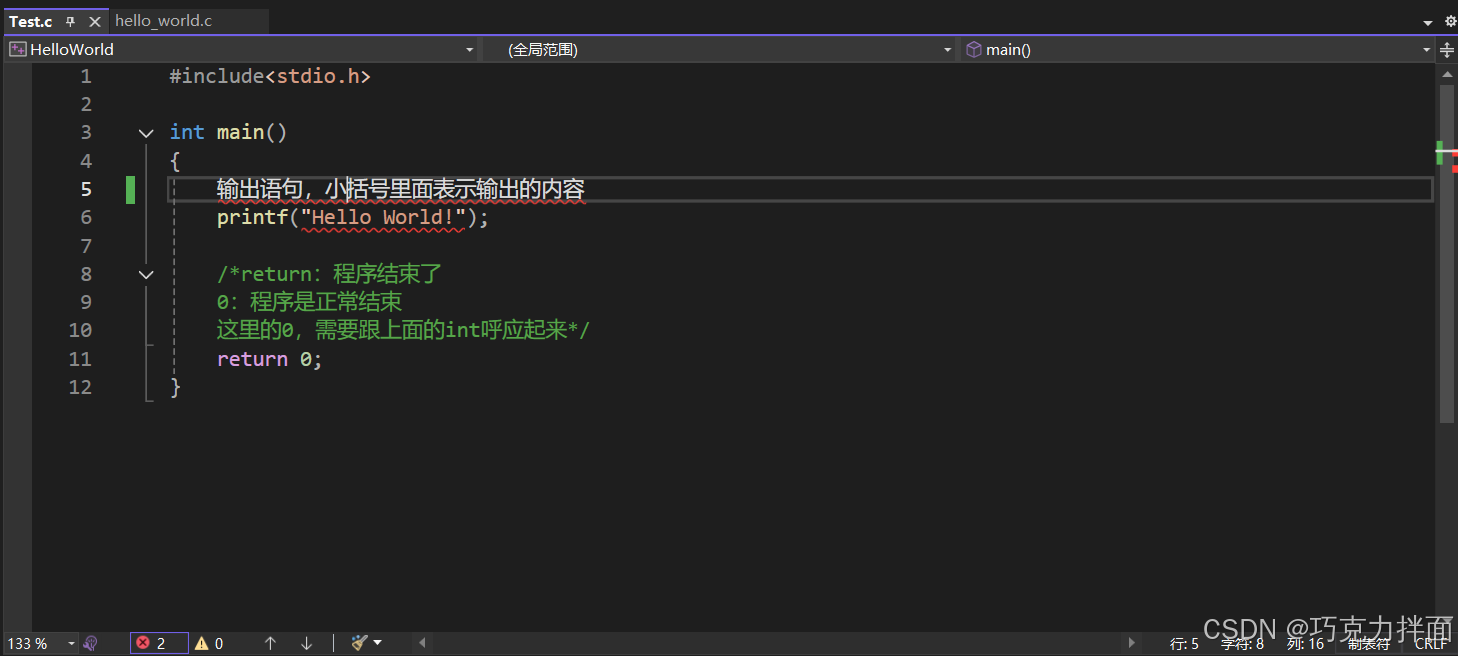
Task: Click the vertical scrollbar thumb
Action: coord(1447,254)
